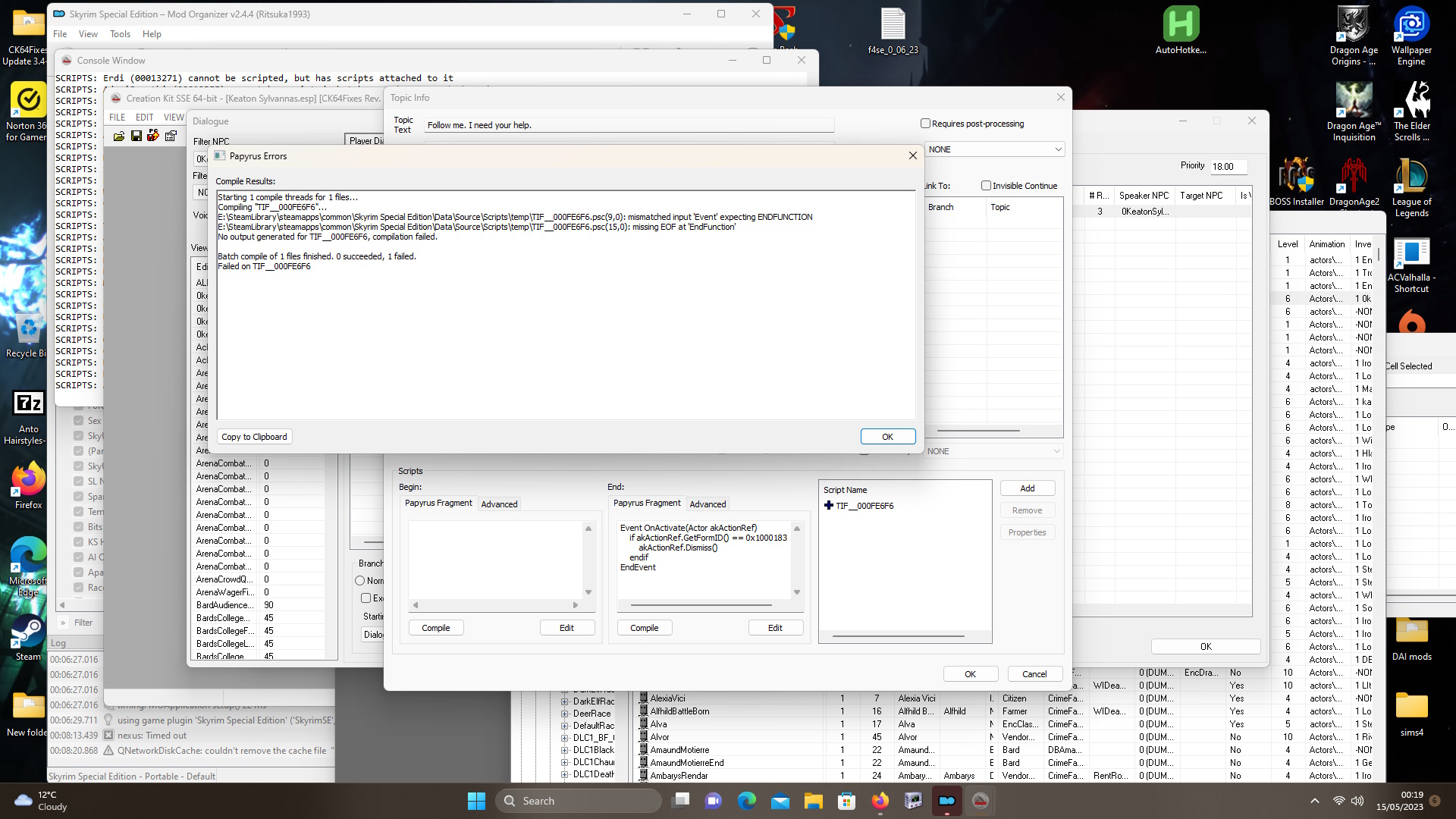This screenshot has height=819, width=1456.
Task: Click the Properties script button
Action: click(x=1027, y=531)
